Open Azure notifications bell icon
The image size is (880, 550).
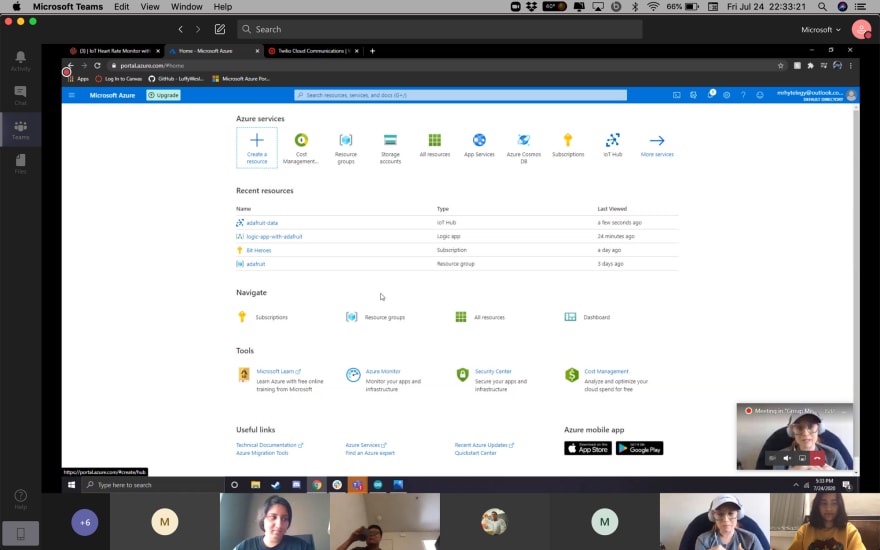711,95
